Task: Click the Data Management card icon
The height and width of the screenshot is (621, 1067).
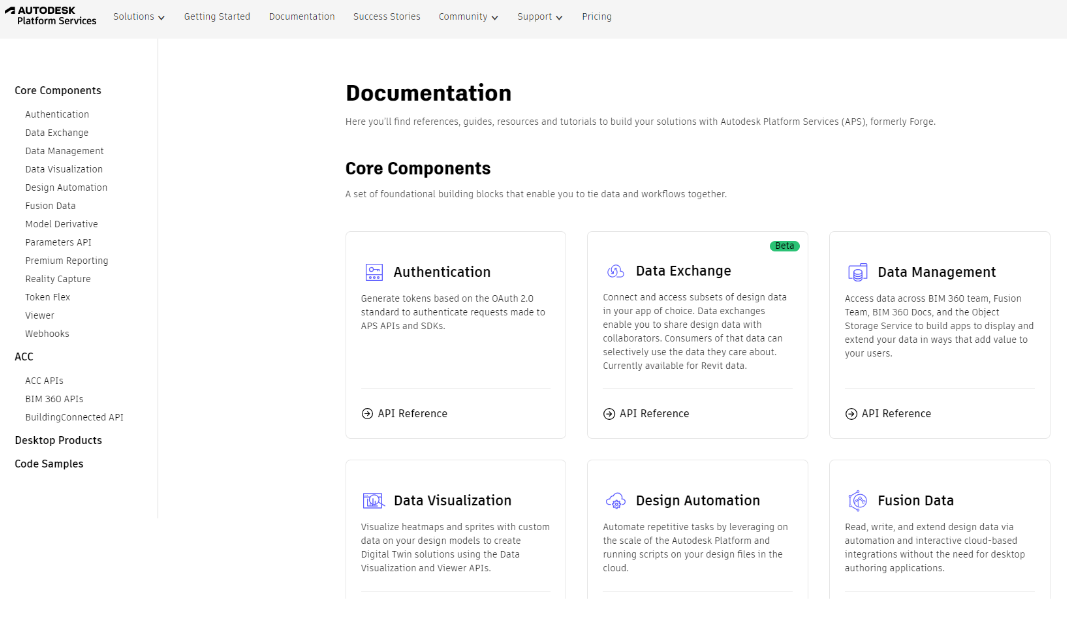Action: [857, 272]
